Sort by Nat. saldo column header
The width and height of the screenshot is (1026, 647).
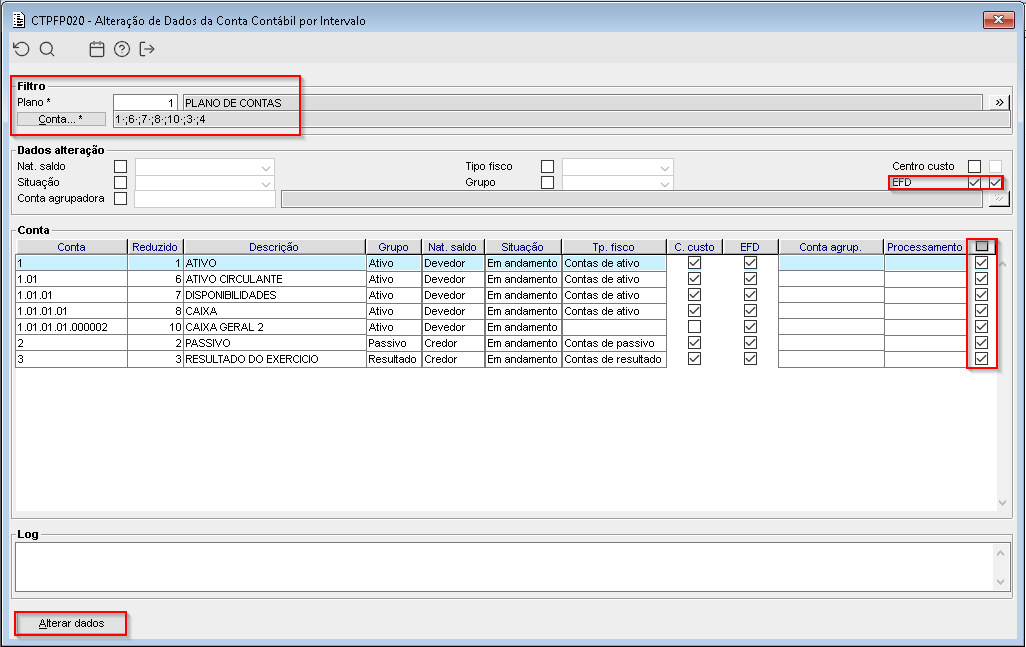pyautogui.click(x=453, y=247)
